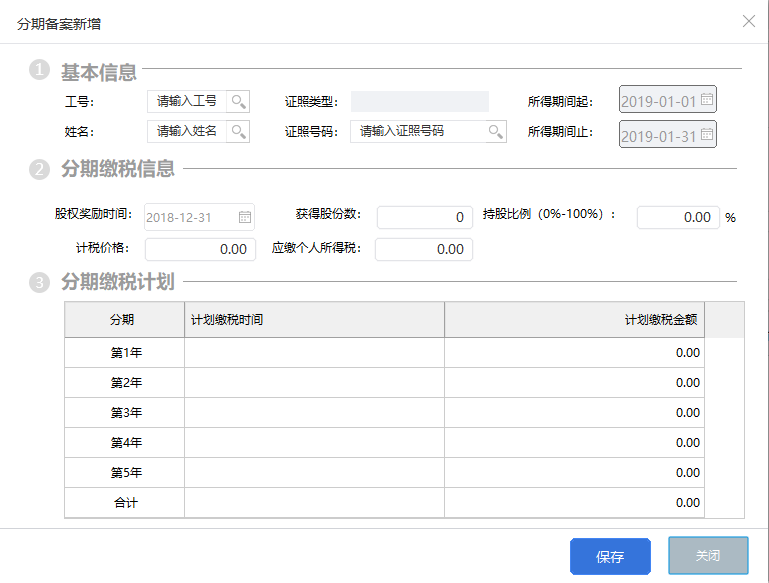769x583 pixels.
Task: Close the 分期备案新增 dialog with X
Action: pos(748,21)
